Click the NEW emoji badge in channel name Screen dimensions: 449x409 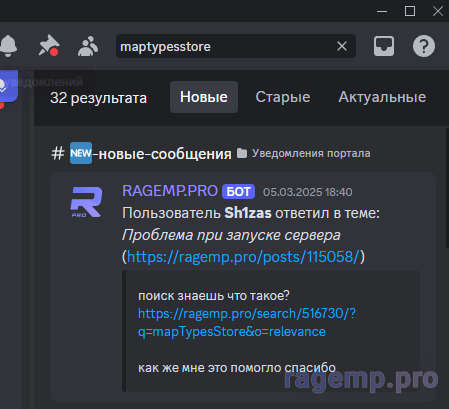pos(81,153)
